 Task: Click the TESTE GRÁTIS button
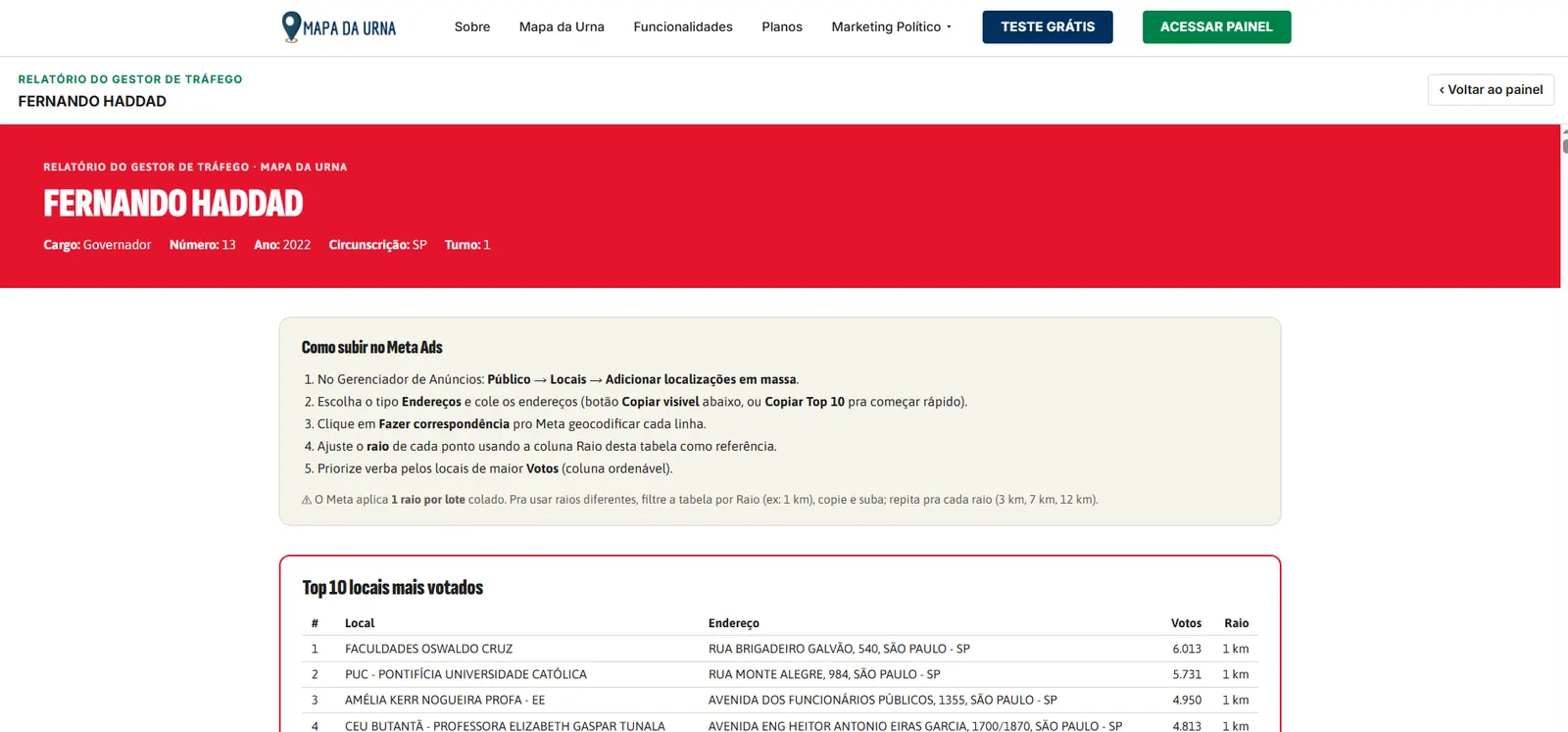tap(1048, 26)
